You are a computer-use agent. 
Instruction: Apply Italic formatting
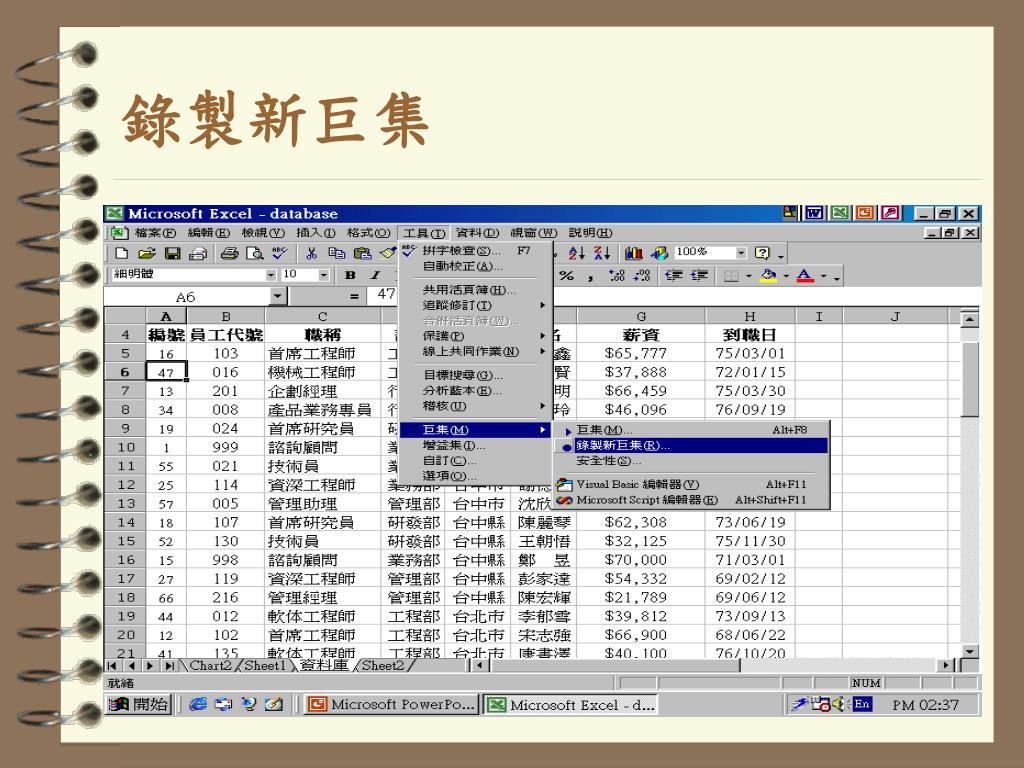click(x=376, y=275)
